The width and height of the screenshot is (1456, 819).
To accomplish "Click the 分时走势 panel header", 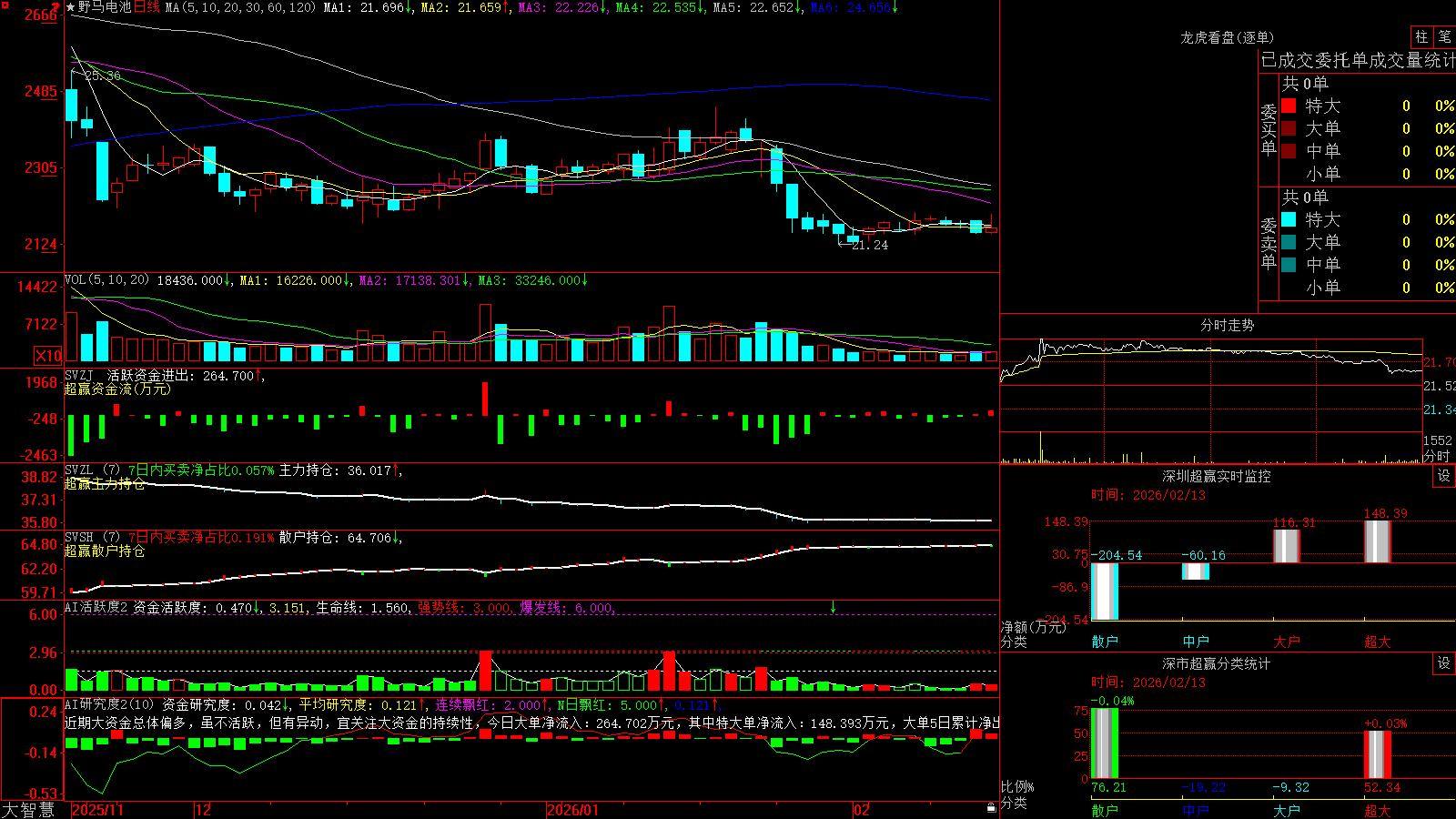I will [1227, 325].
